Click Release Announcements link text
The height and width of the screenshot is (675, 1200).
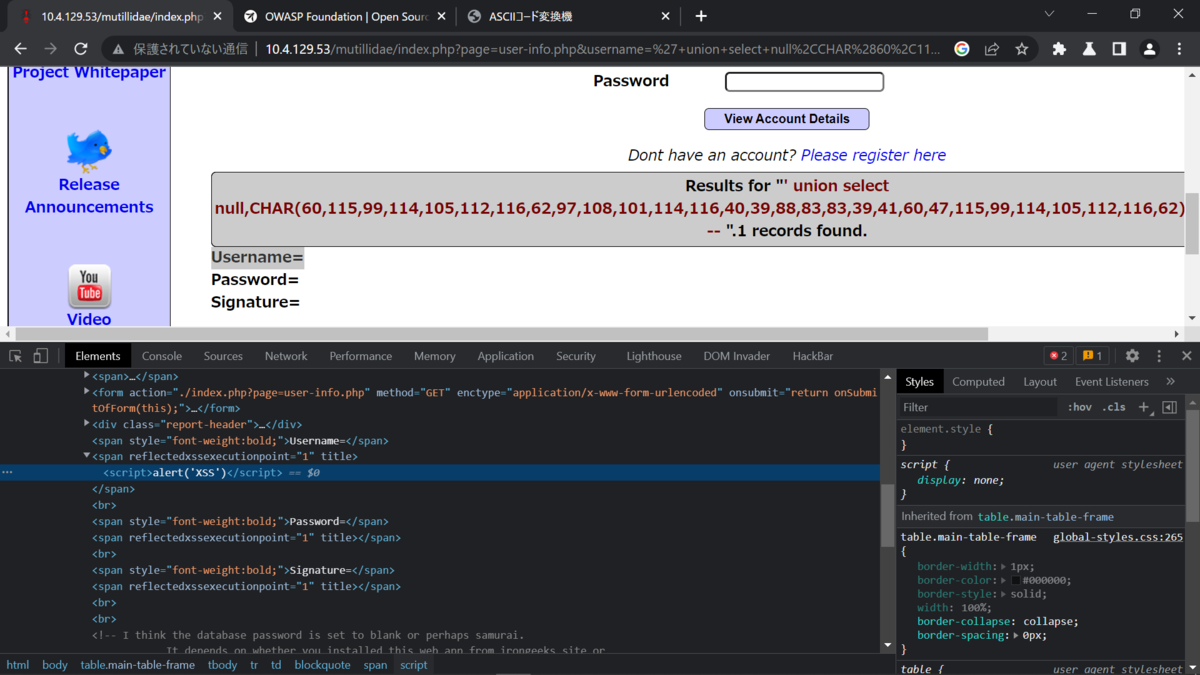(89, 196)
